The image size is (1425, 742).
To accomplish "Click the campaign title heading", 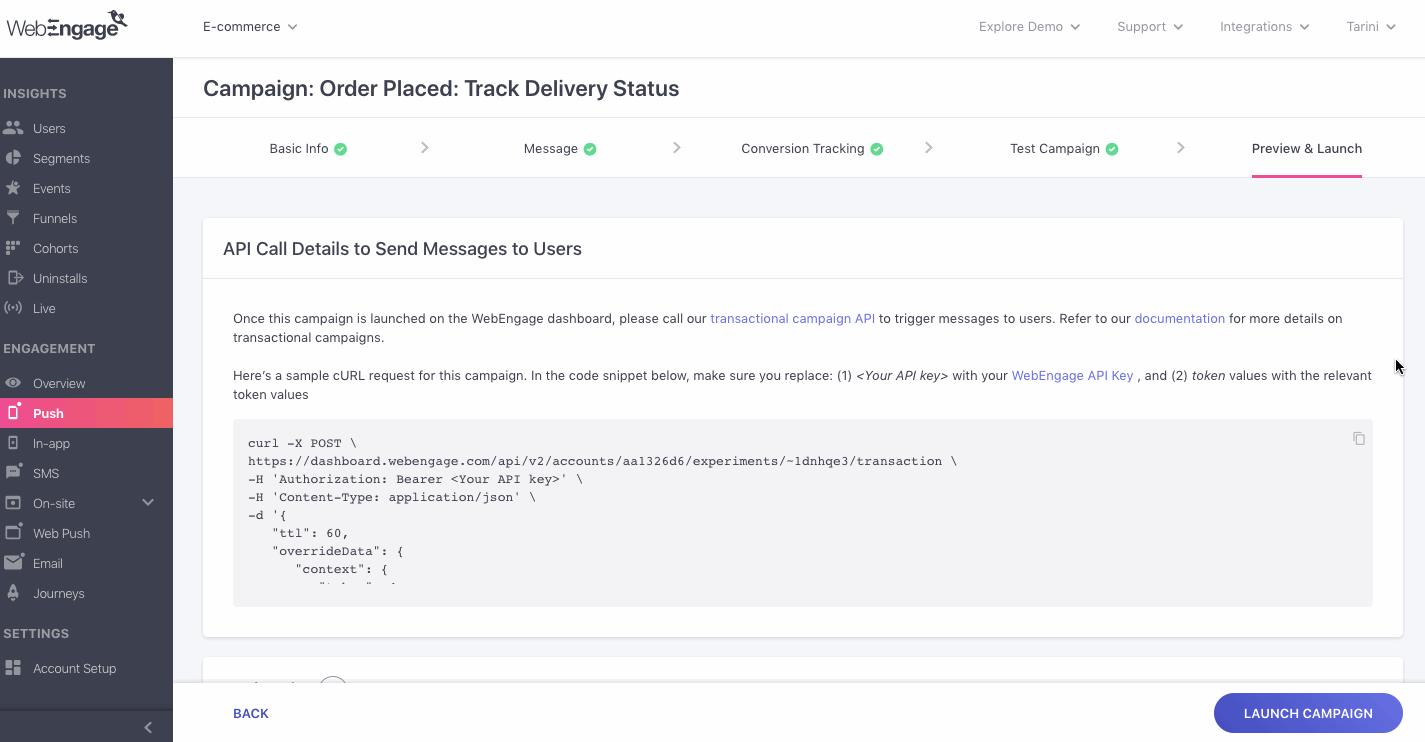I will 441,88.
